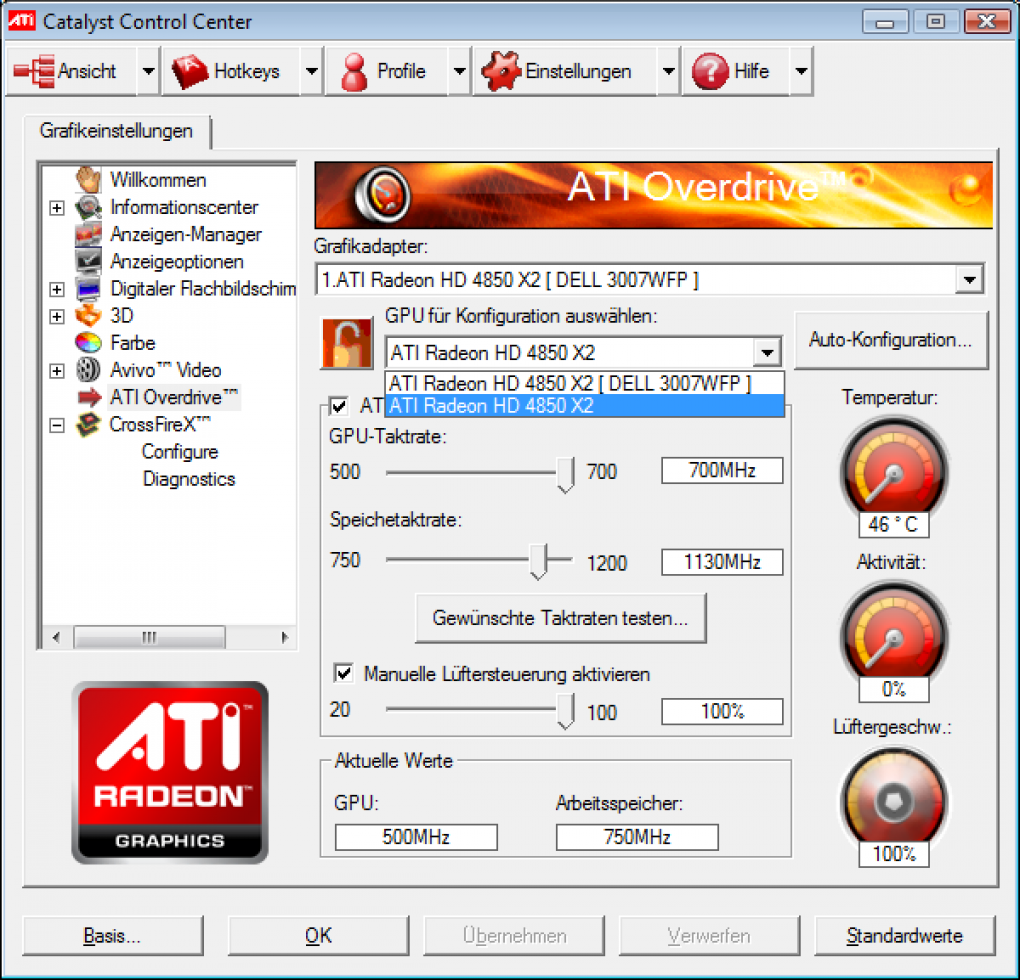Open Diagnostics under CrossFireX
This screenshot has height=980, width=1020.
click(189, 479)
